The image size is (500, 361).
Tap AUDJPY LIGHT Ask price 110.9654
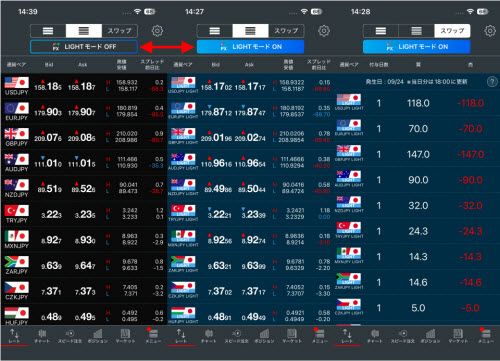(250, 163)
